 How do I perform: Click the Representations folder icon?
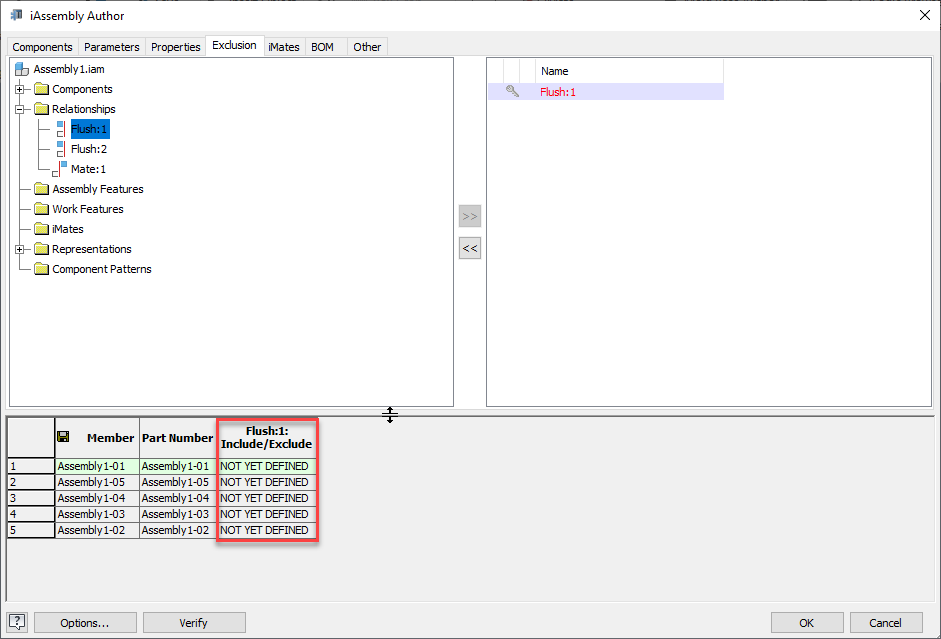click(x=41, y=249)
